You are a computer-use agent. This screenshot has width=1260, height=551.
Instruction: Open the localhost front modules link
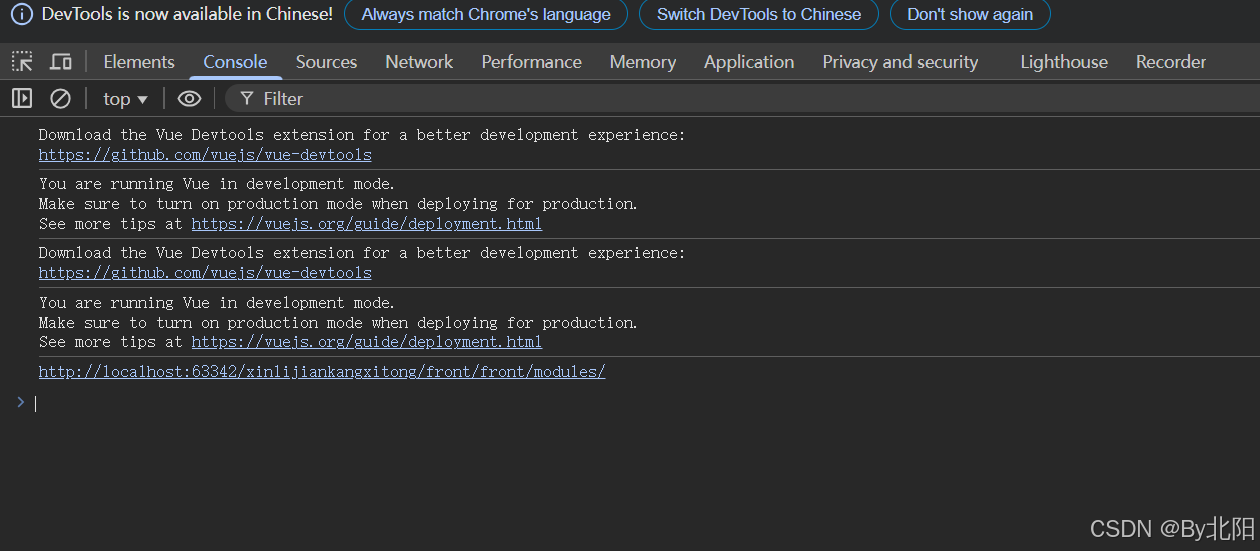(322, 372)
